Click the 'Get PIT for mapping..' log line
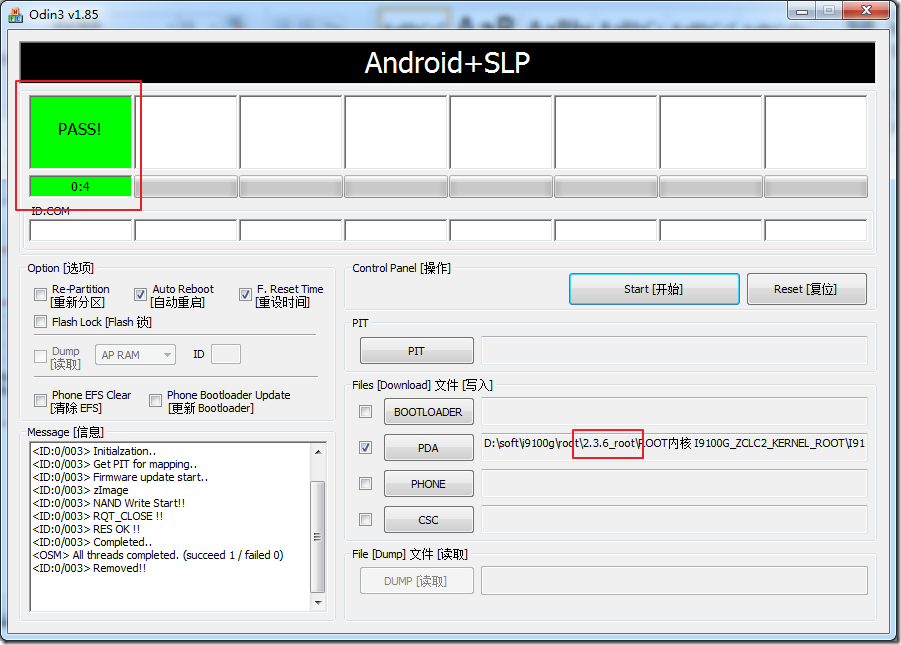This screenshot has height=645, width=901. click(115, 464)
